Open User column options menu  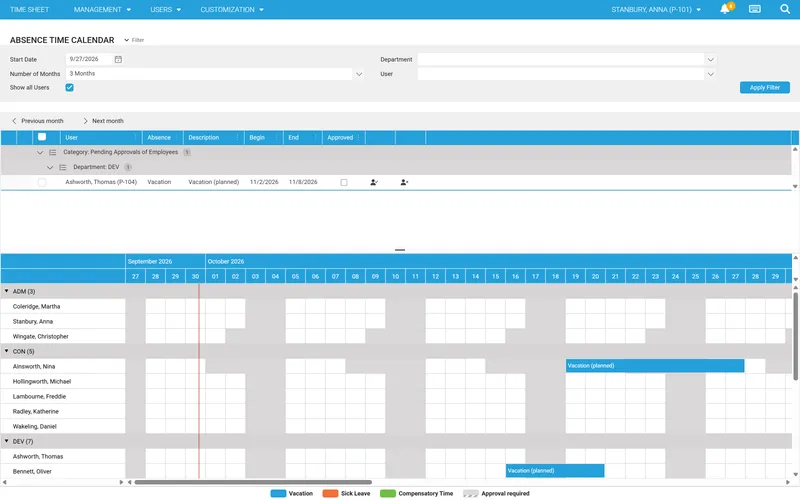coord(135,137)
